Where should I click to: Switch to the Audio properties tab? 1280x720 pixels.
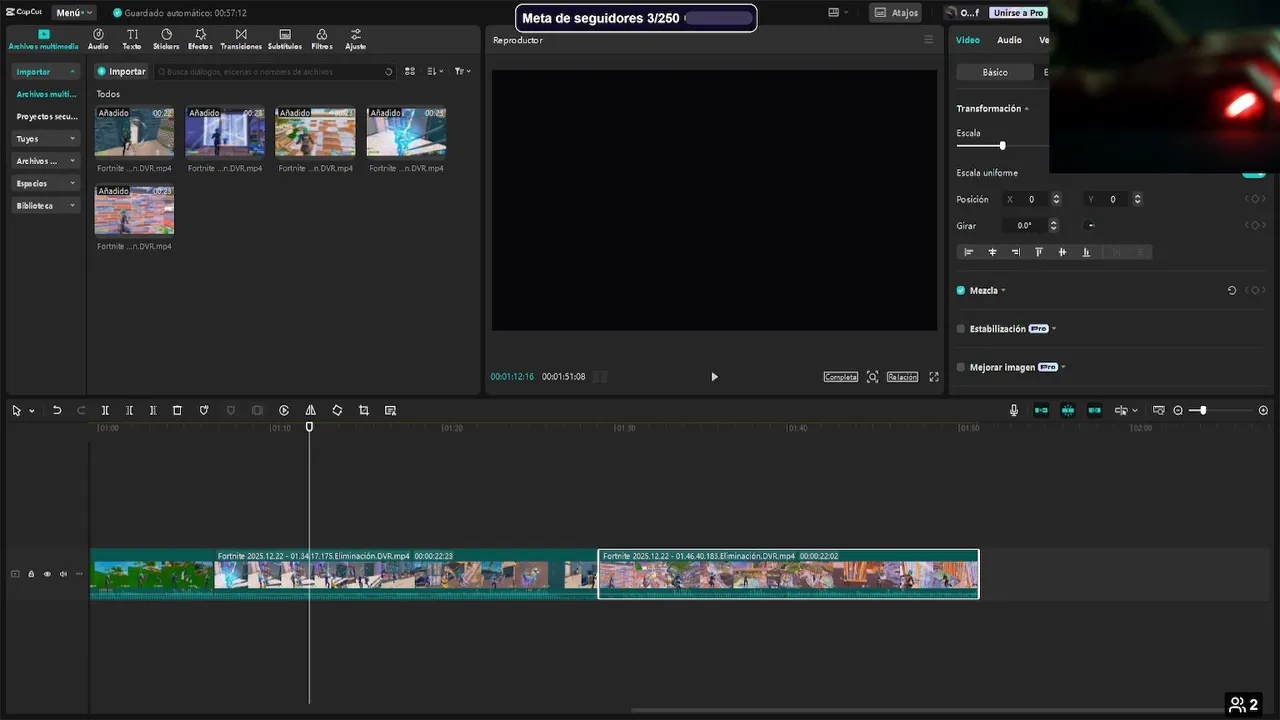[x=1009, y=40]
